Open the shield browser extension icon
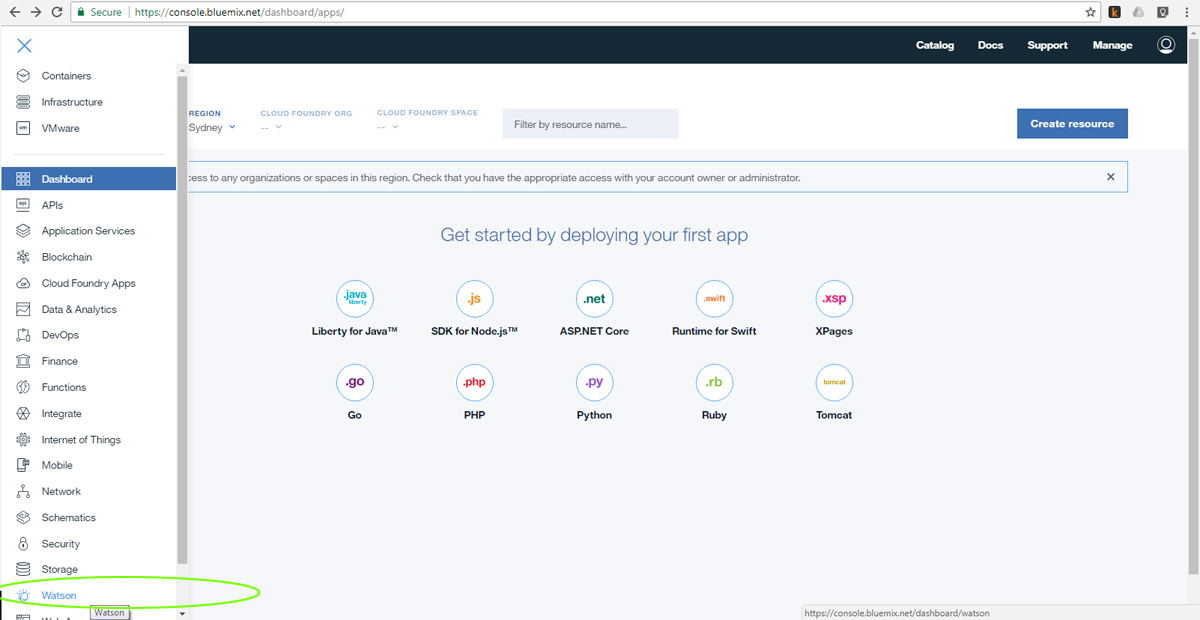 1162,13
